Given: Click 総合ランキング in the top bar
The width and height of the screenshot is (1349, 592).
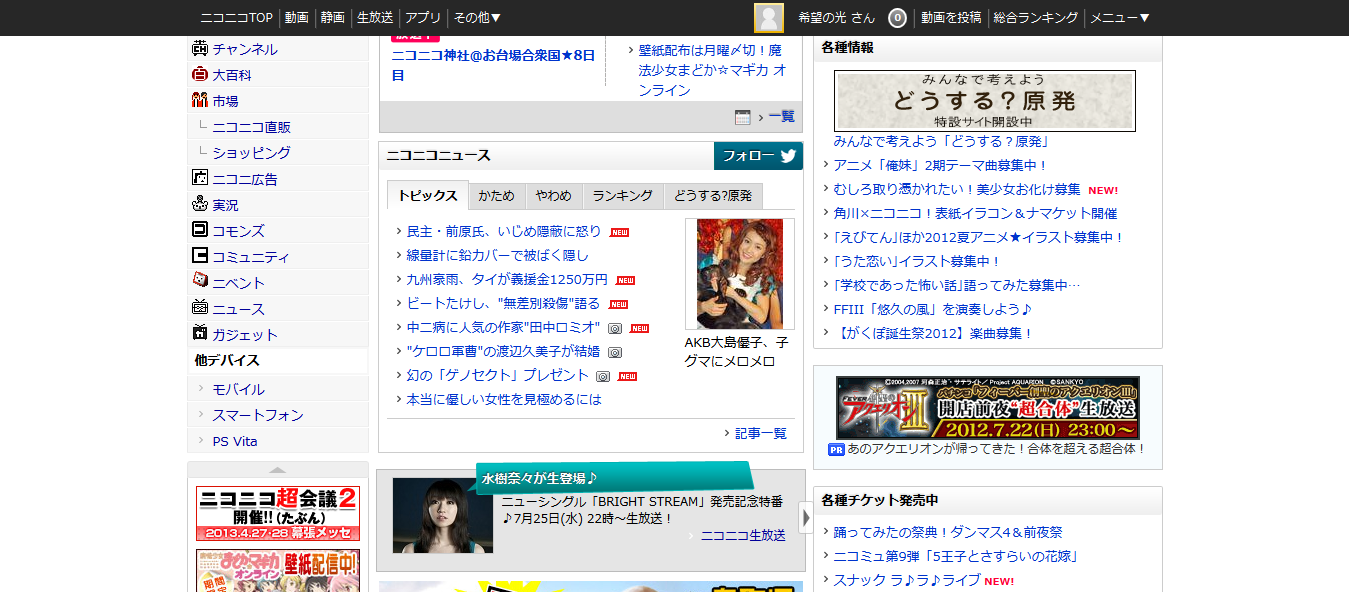Looking at the screenshot, I should 1036,18.
